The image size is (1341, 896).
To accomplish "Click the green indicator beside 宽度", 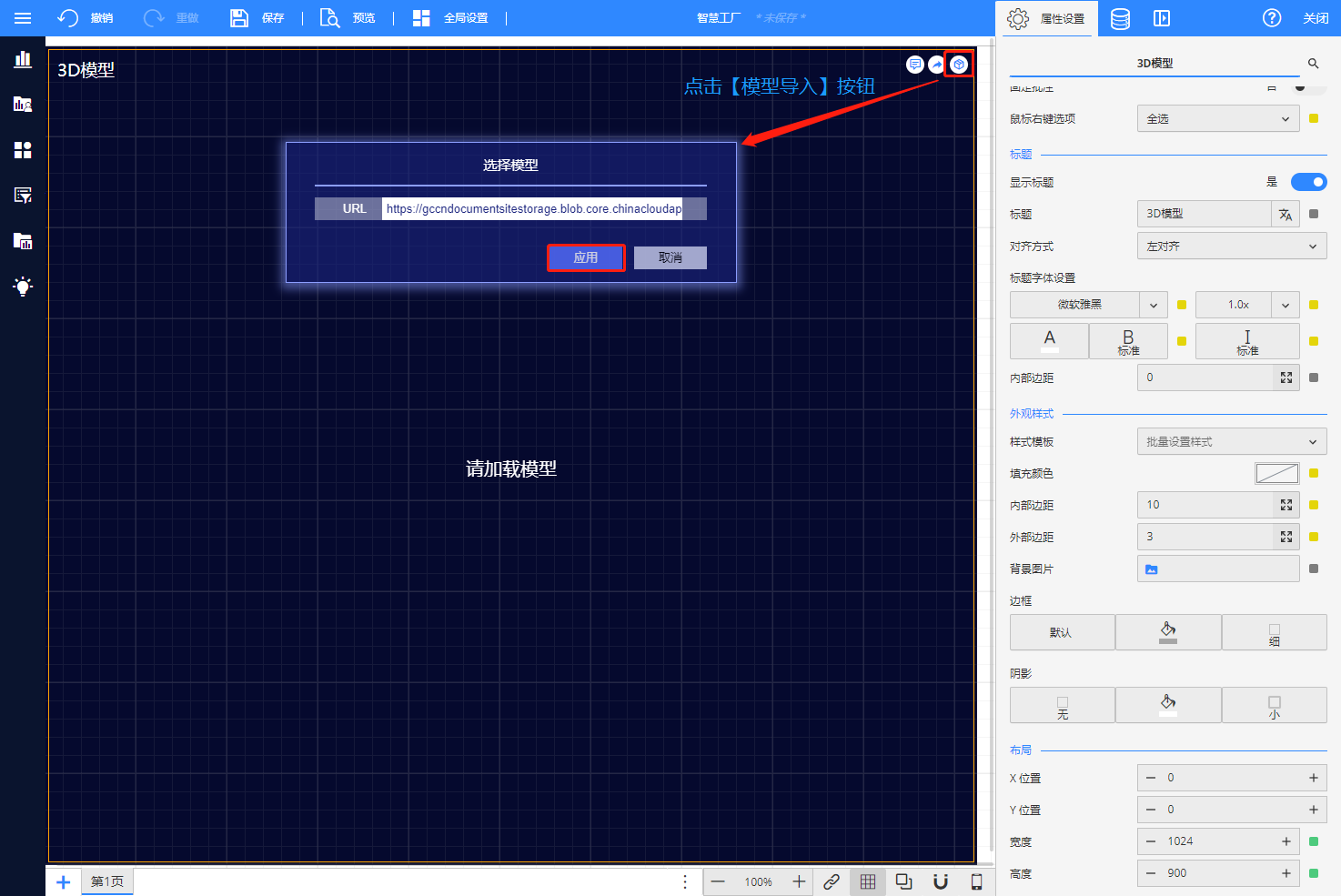I will coord(1314,841).
